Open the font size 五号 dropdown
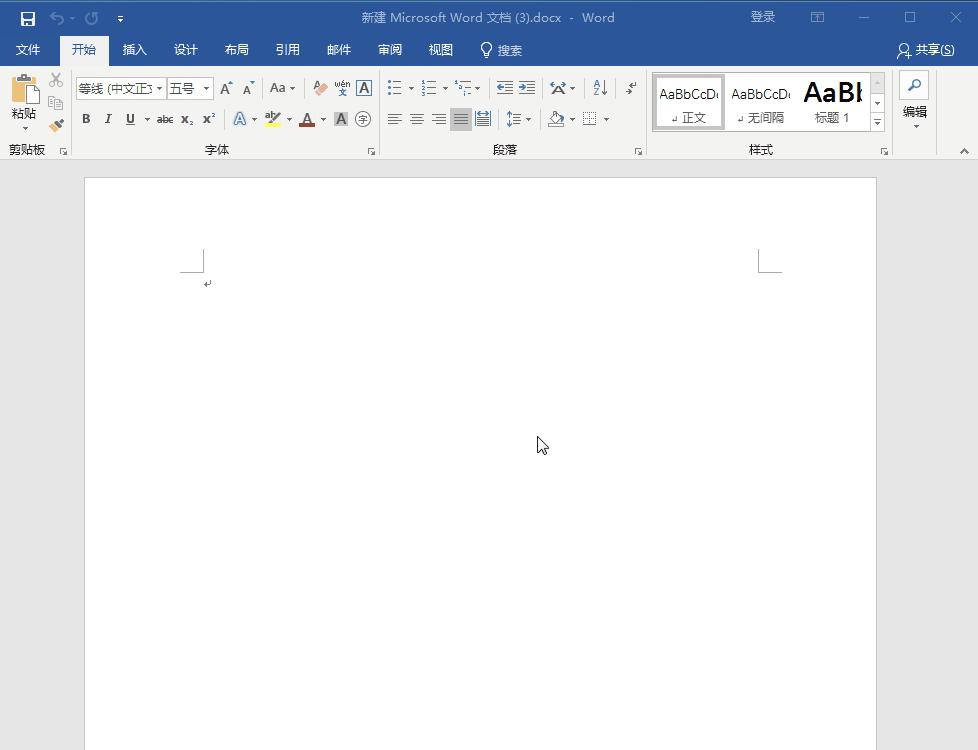Viewport: 978px width, 750px height. click(x=206, y=89)
